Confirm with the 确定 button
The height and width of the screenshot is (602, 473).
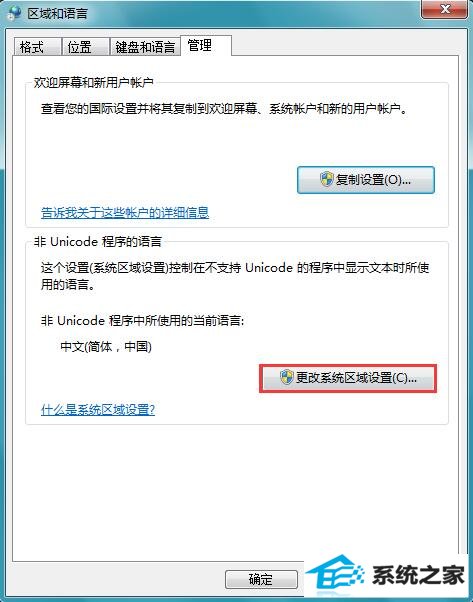coord(261,579)
